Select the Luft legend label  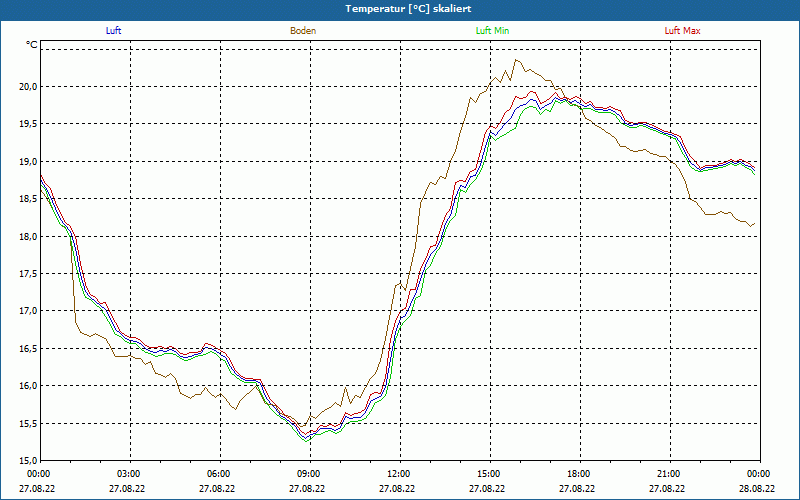click(114, 31)
